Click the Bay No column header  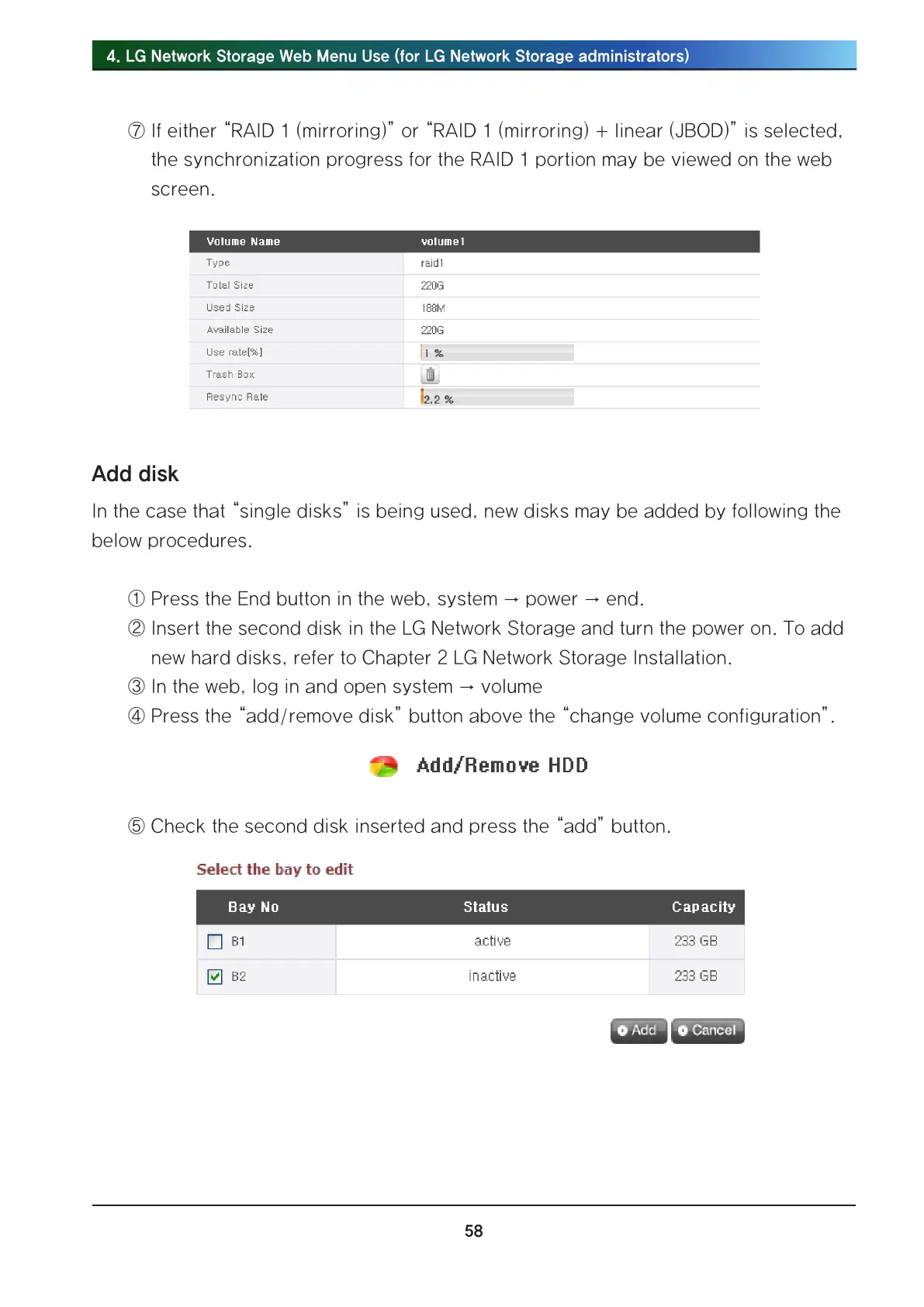pyautogui.click(x=253, y=907)
